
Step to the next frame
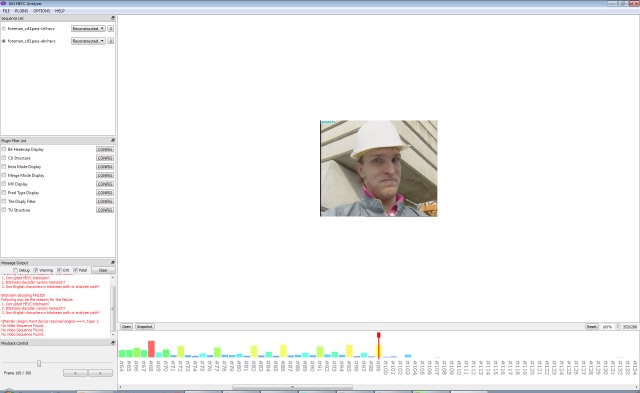point(100,373)
